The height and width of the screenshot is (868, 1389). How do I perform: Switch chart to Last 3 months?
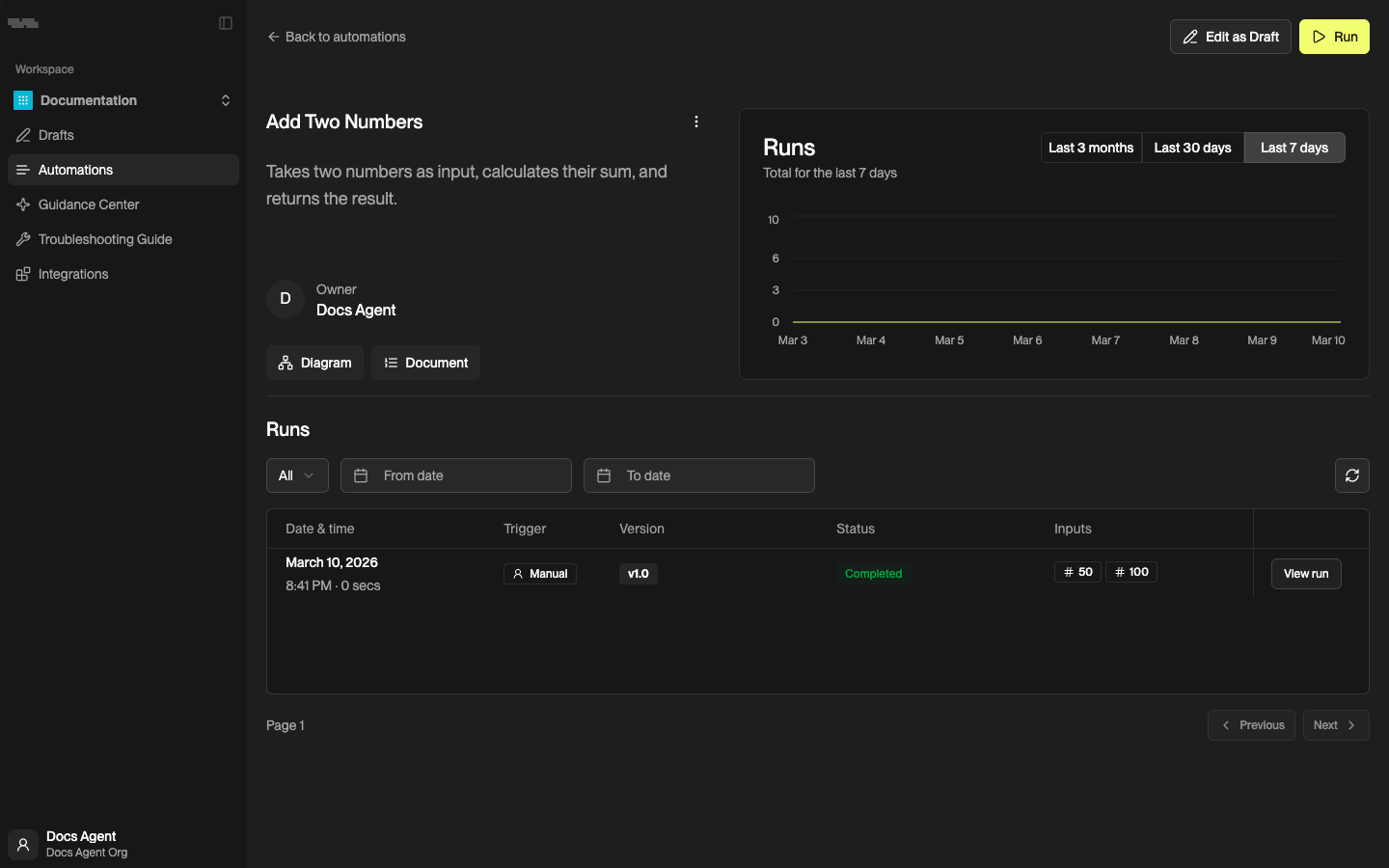[1090, 148]
